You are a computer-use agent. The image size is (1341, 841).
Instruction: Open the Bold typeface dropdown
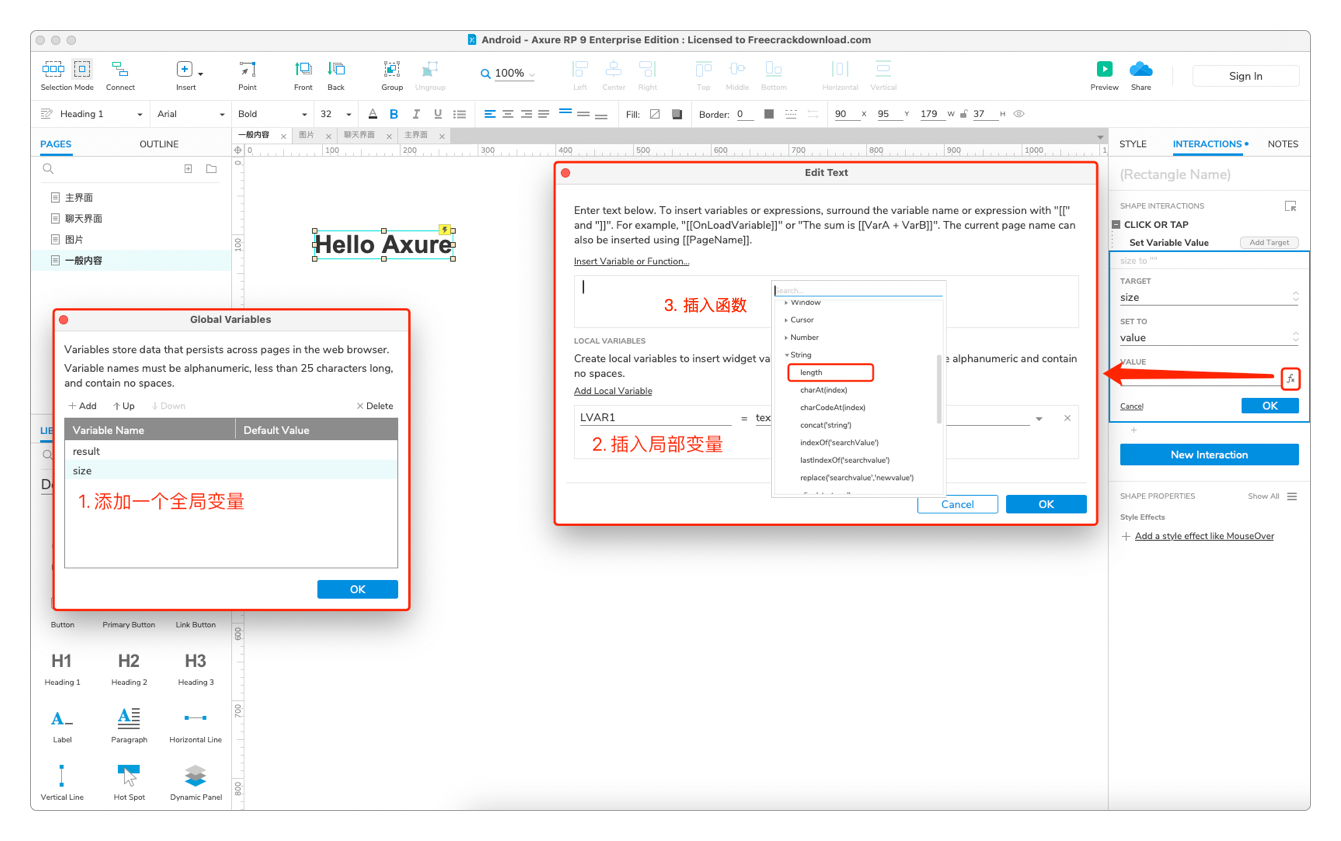click(x=304, y=115)
